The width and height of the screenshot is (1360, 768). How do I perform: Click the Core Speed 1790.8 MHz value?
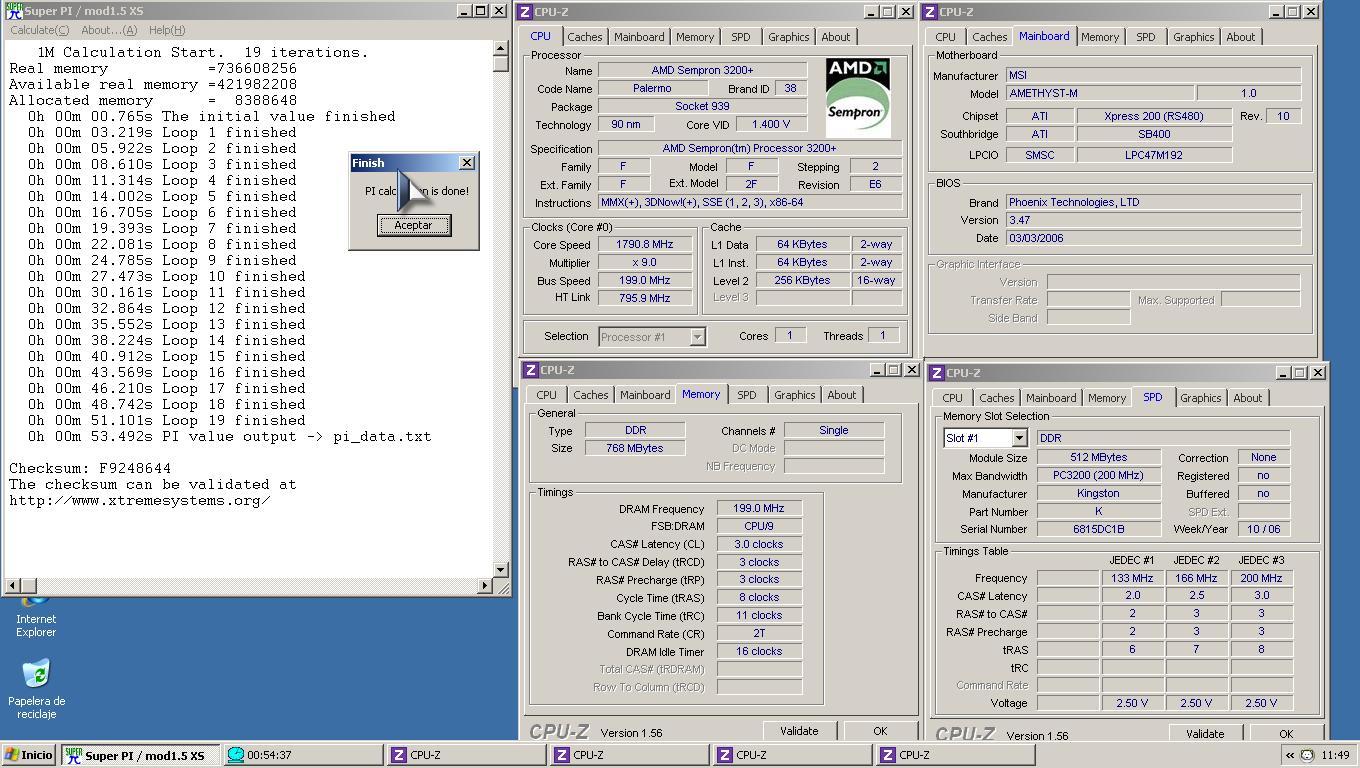pos(645,245)
